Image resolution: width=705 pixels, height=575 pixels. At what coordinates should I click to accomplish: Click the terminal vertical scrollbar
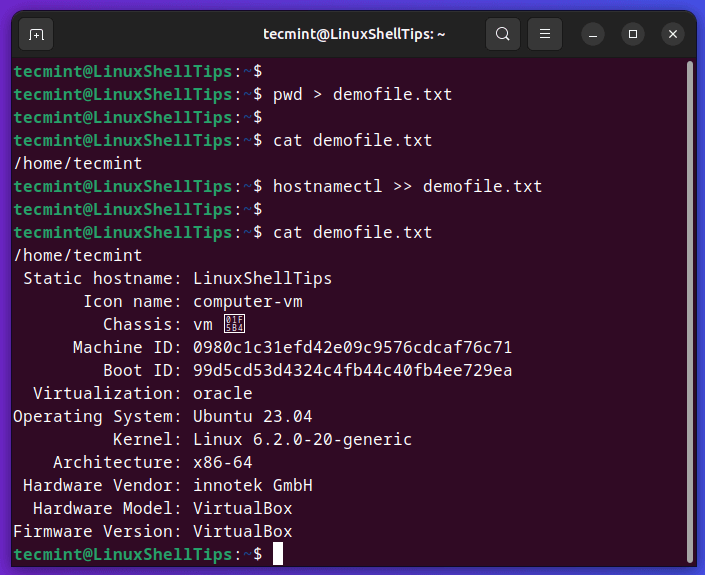(x=690, y=312)
